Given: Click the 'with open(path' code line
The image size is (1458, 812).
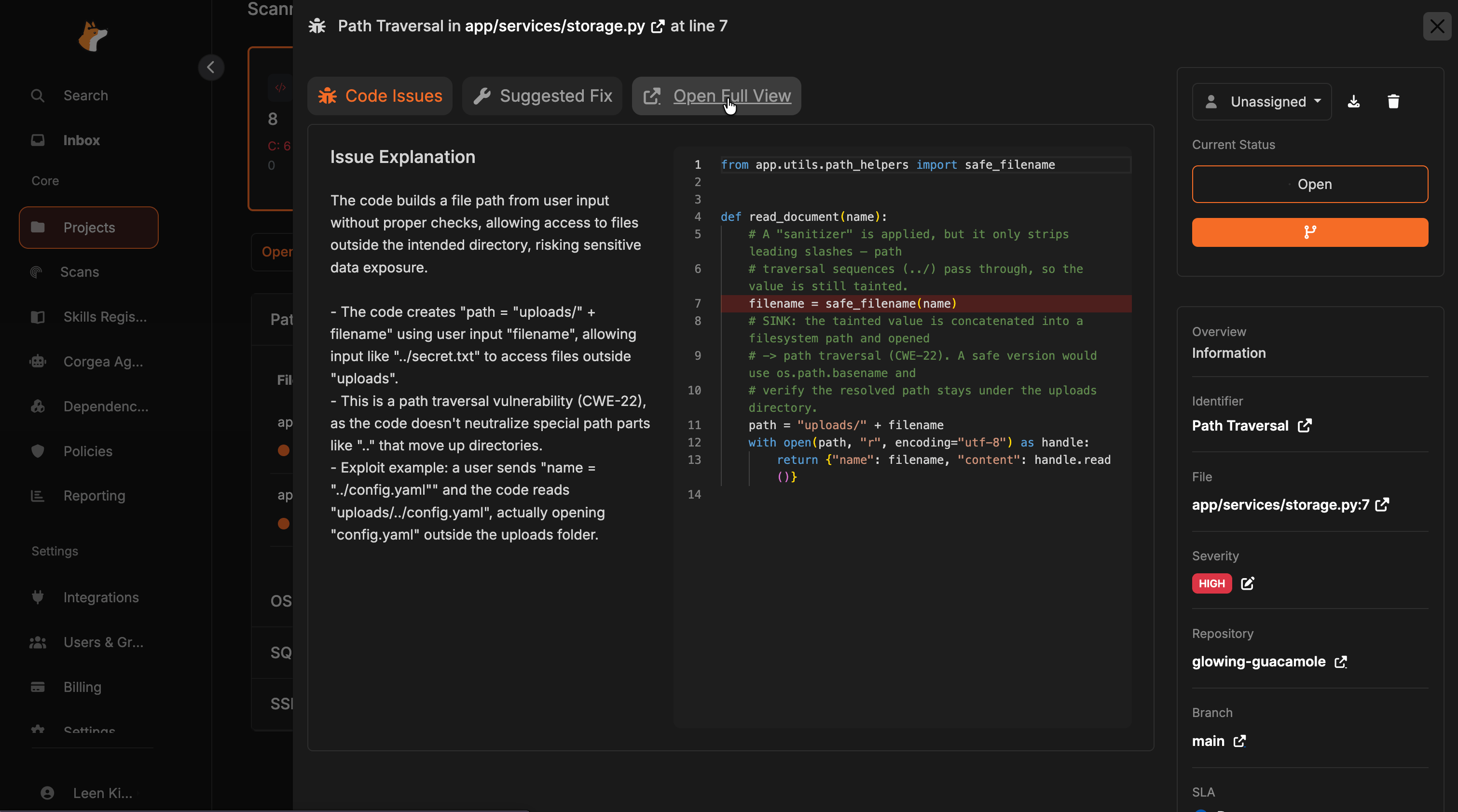Looking at the screenshot, I should click(x=919, y=443).
